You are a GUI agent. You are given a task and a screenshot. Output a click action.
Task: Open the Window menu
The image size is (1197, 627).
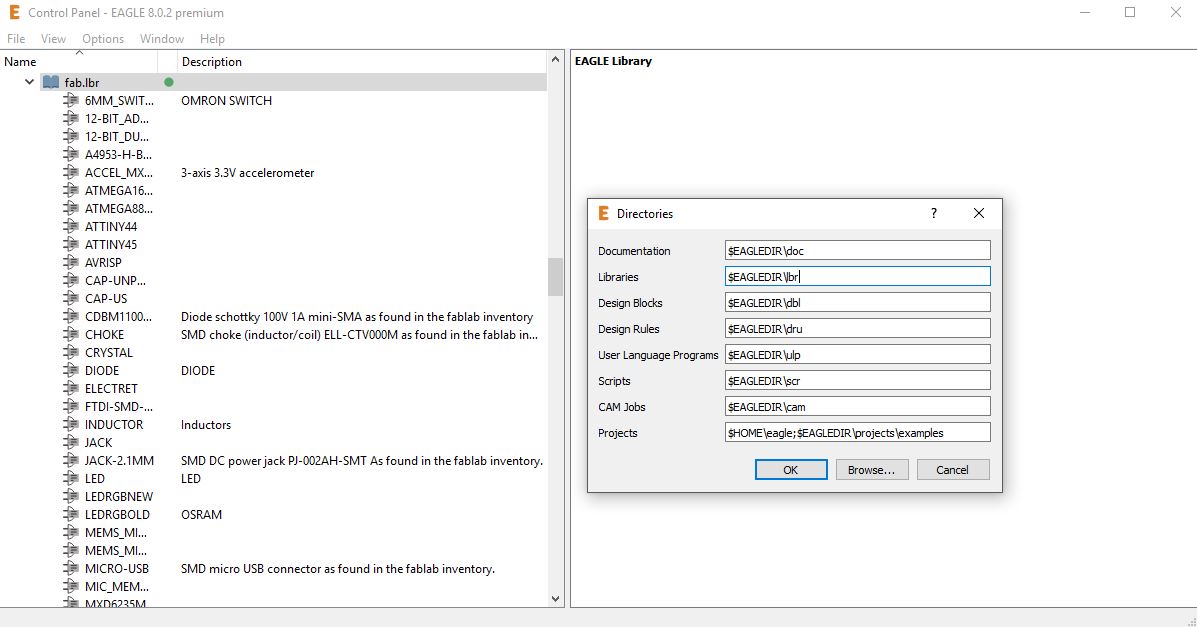coord(162,38)
